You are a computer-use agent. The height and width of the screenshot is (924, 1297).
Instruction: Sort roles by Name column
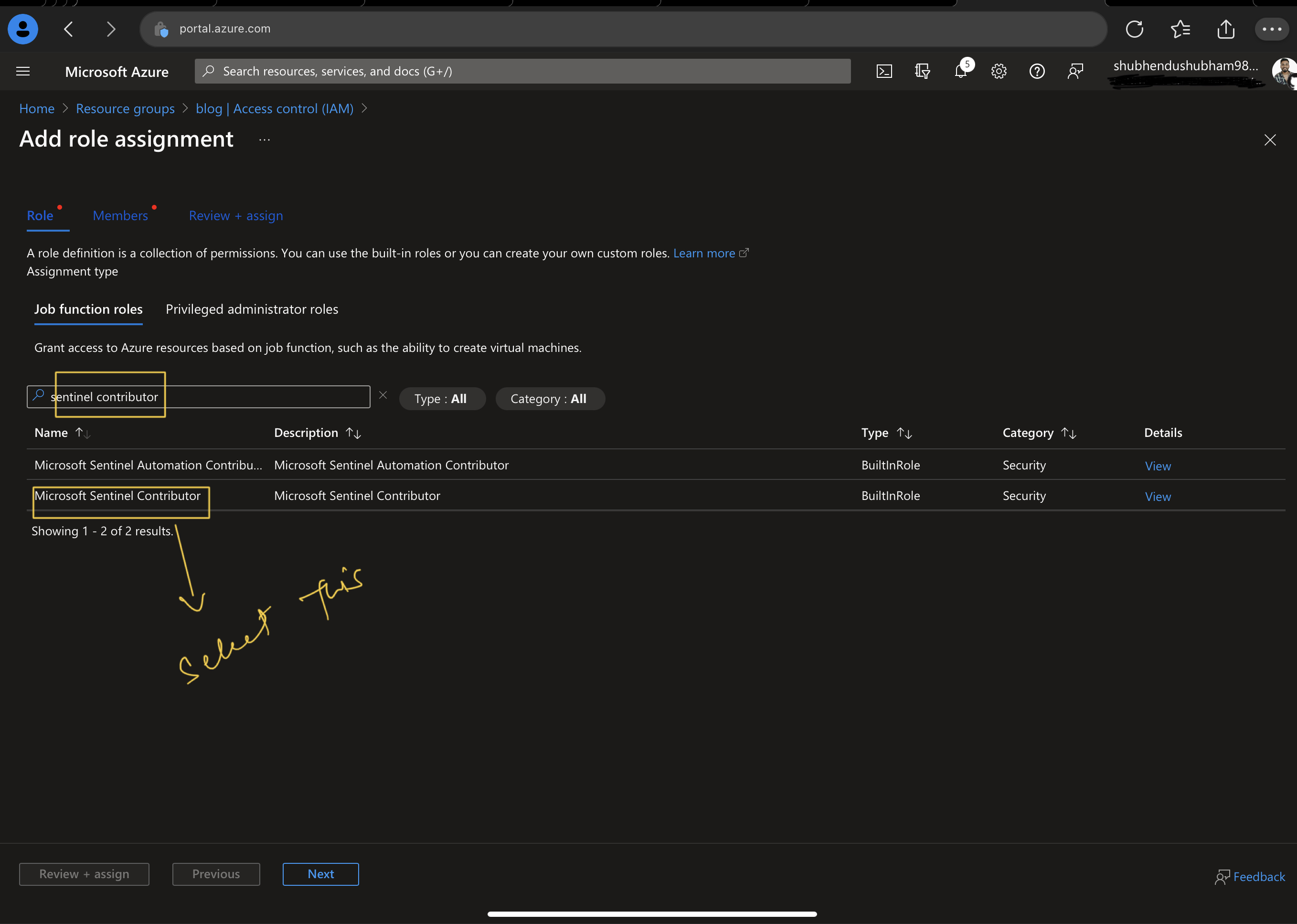point(63,433)
